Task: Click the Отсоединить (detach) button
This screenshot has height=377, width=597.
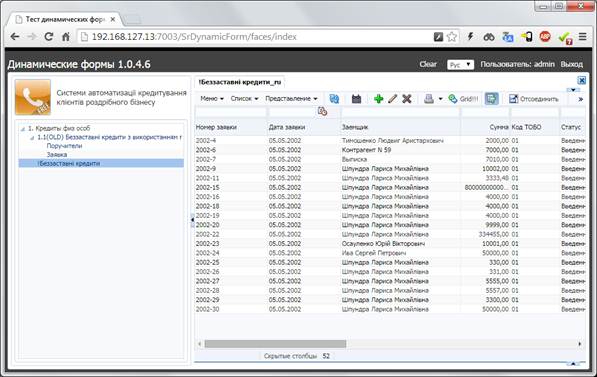Action: (534, 99)
